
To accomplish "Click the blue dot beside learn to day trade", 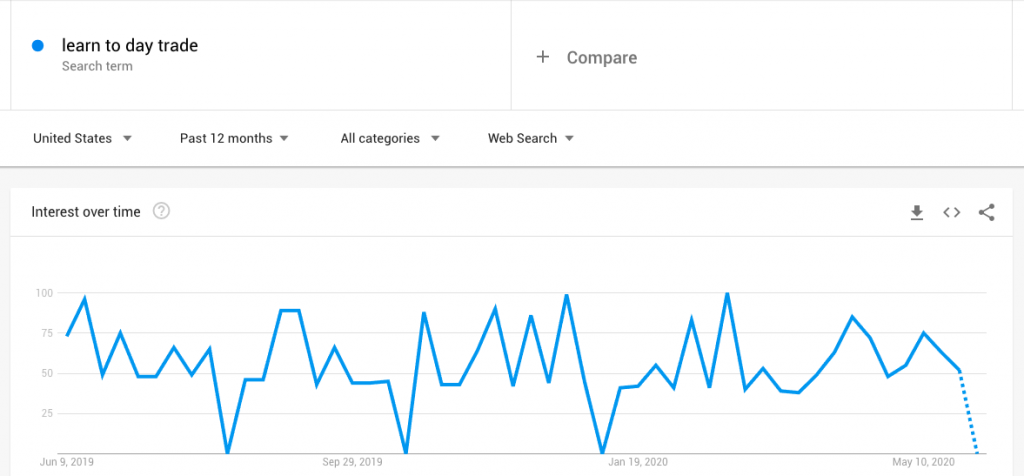I will (x=38, y=46).
